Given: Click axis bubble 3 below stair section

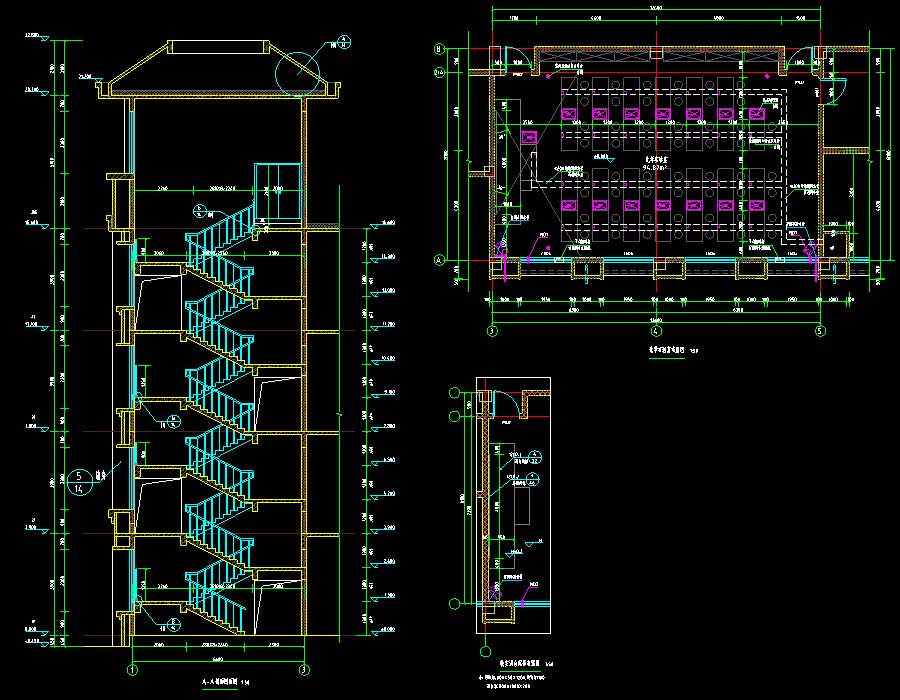Looking at the screenshot, I should pyautogui.click(x=304, y=669).
